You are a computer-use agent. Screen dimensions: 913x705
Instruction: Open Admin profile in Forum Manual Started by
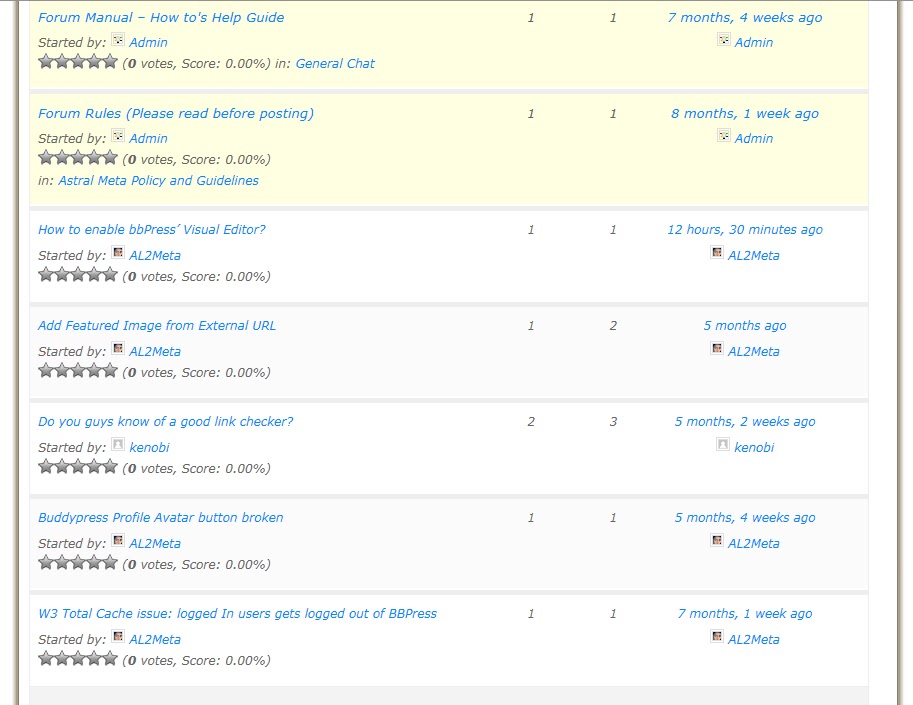pyautogui.click(x=148, y=42)
